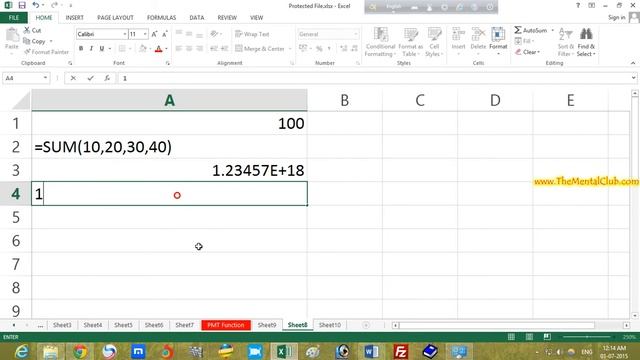Undo the last action
This screenshot has width=640, height=360.
click(36, 5)
